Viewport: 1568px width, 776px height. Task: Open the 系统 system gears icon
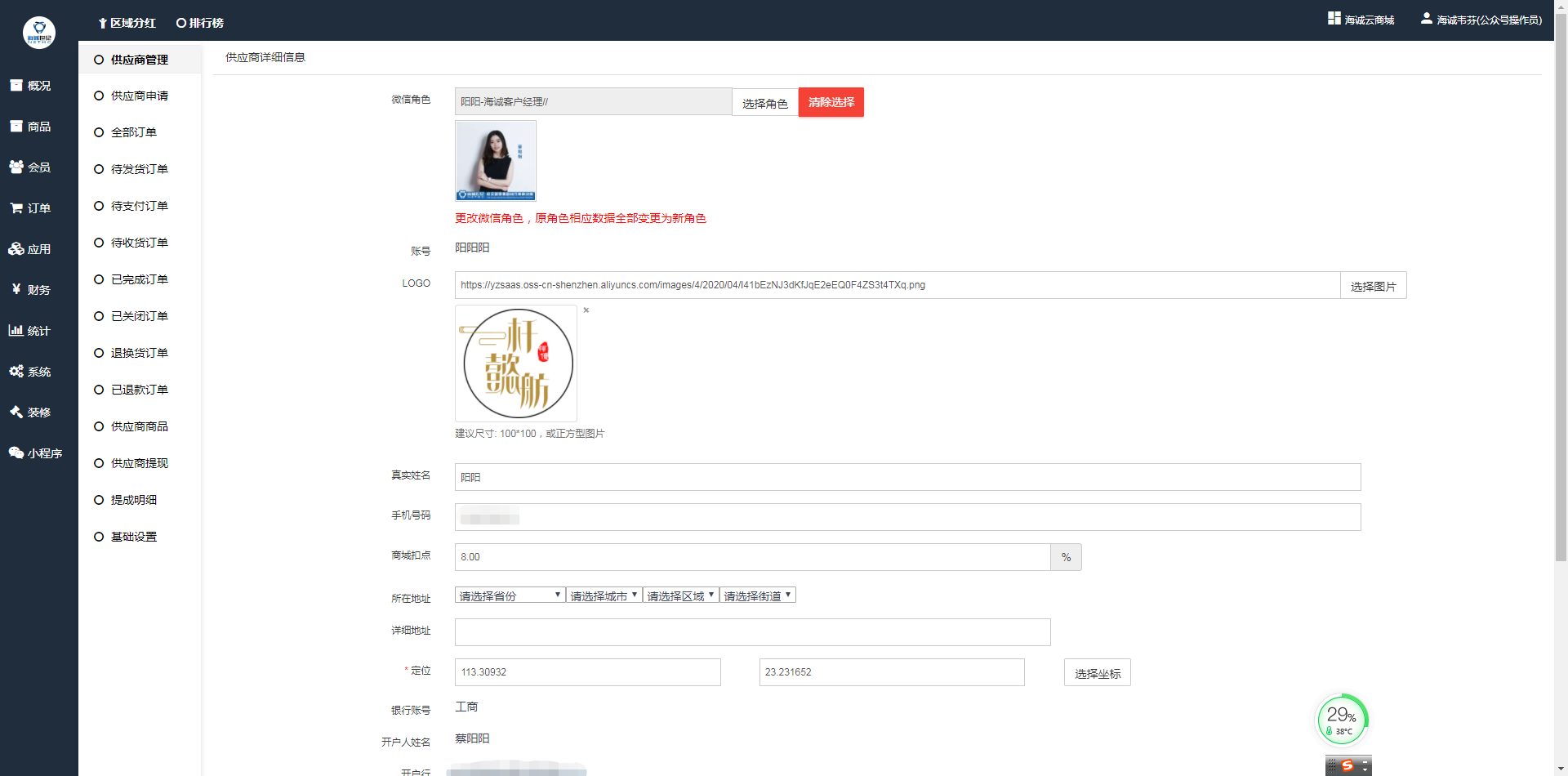(x=16, y=371)
